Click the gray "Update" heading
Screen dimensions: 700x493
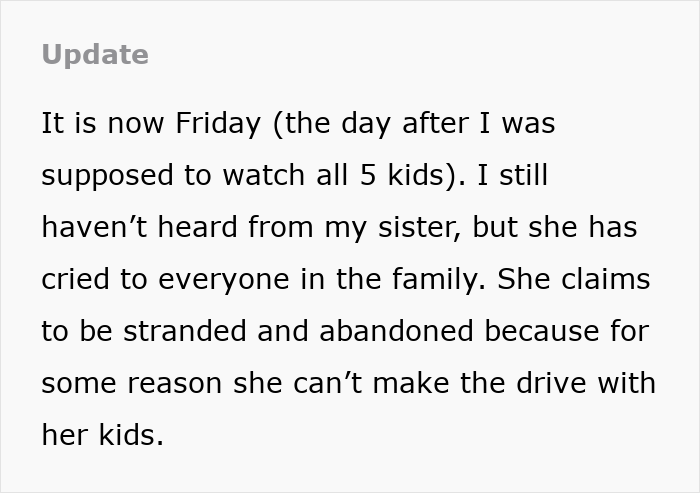click(95, 55)
